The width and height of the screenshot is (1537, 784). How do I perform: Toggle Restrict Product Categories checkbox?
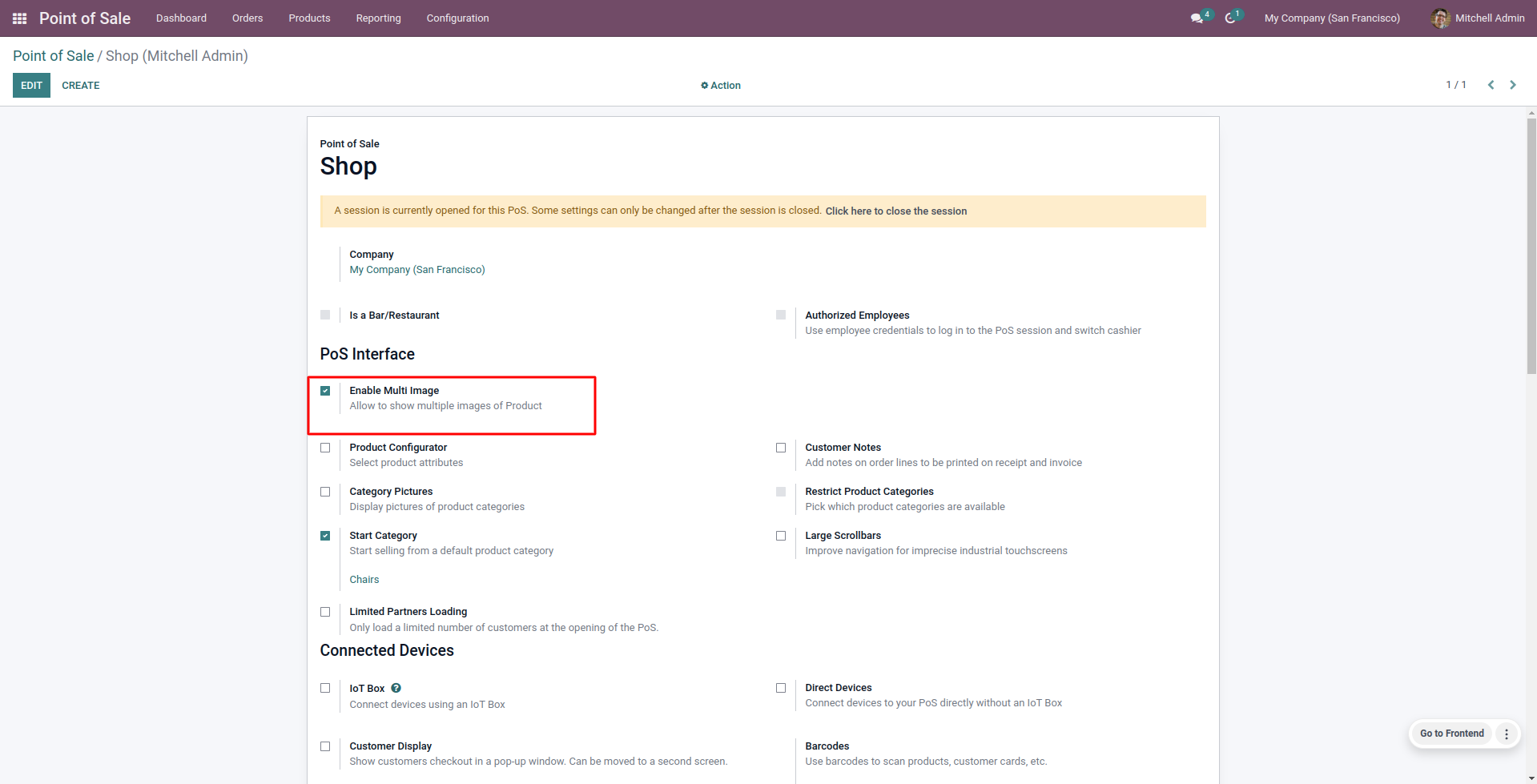pyautogui.click(x=781, y=492)
